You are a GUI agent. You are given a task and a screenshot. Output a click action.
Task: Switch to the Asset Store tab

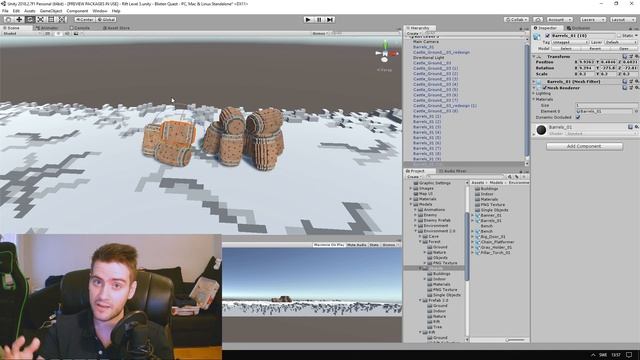pyautogui.click(x=116, y=28)
